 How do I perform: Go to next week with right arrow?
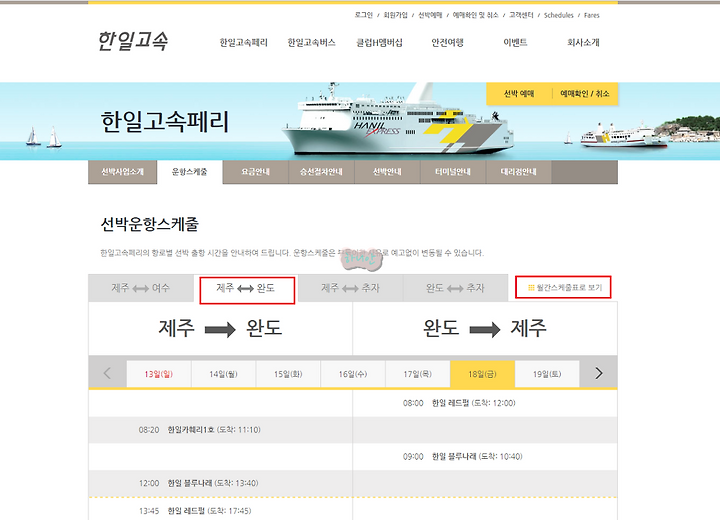click(598, 373)
